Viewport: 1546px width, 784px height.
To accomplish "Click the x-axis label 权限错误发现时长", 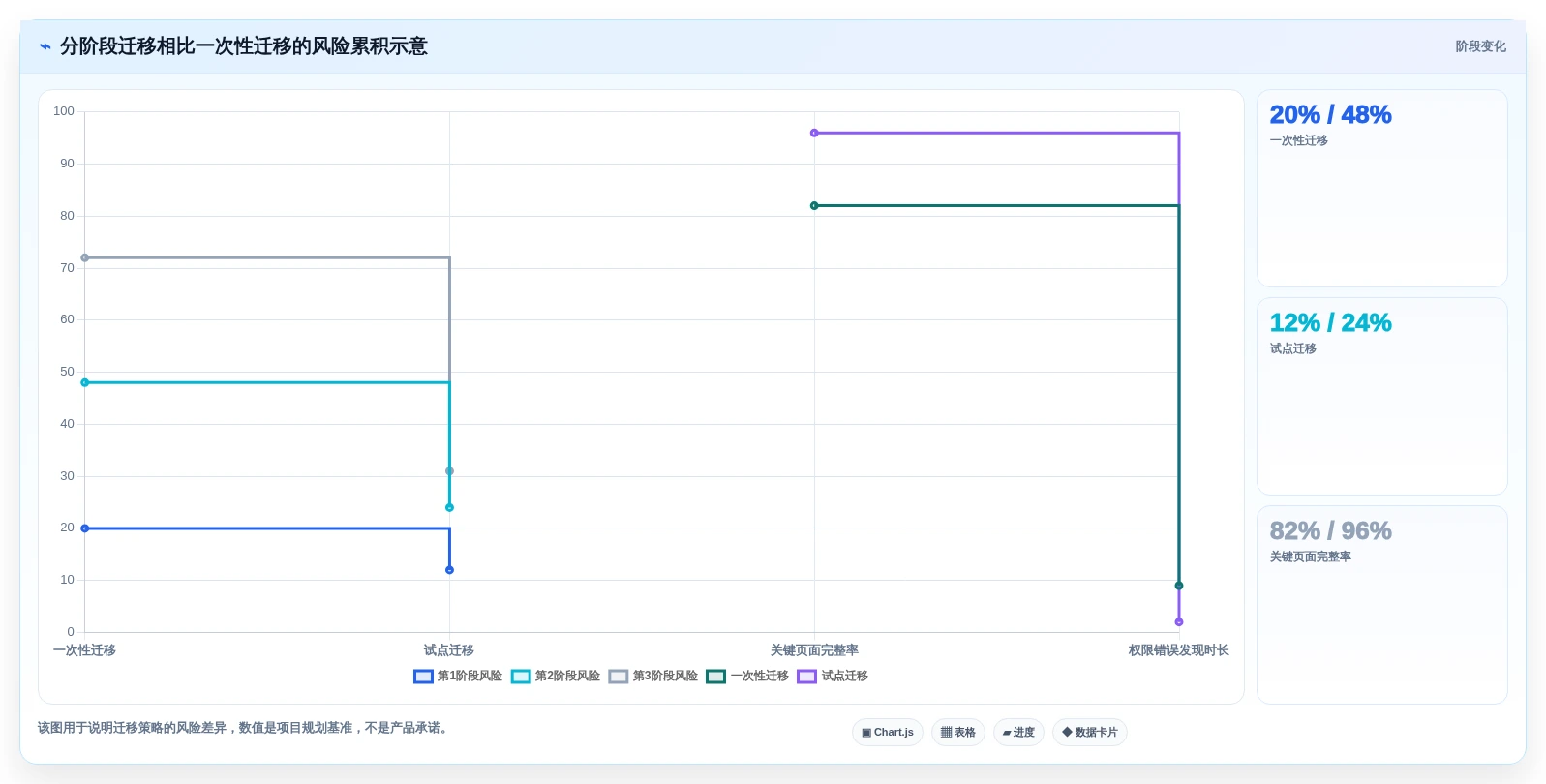I will 1178,650.
